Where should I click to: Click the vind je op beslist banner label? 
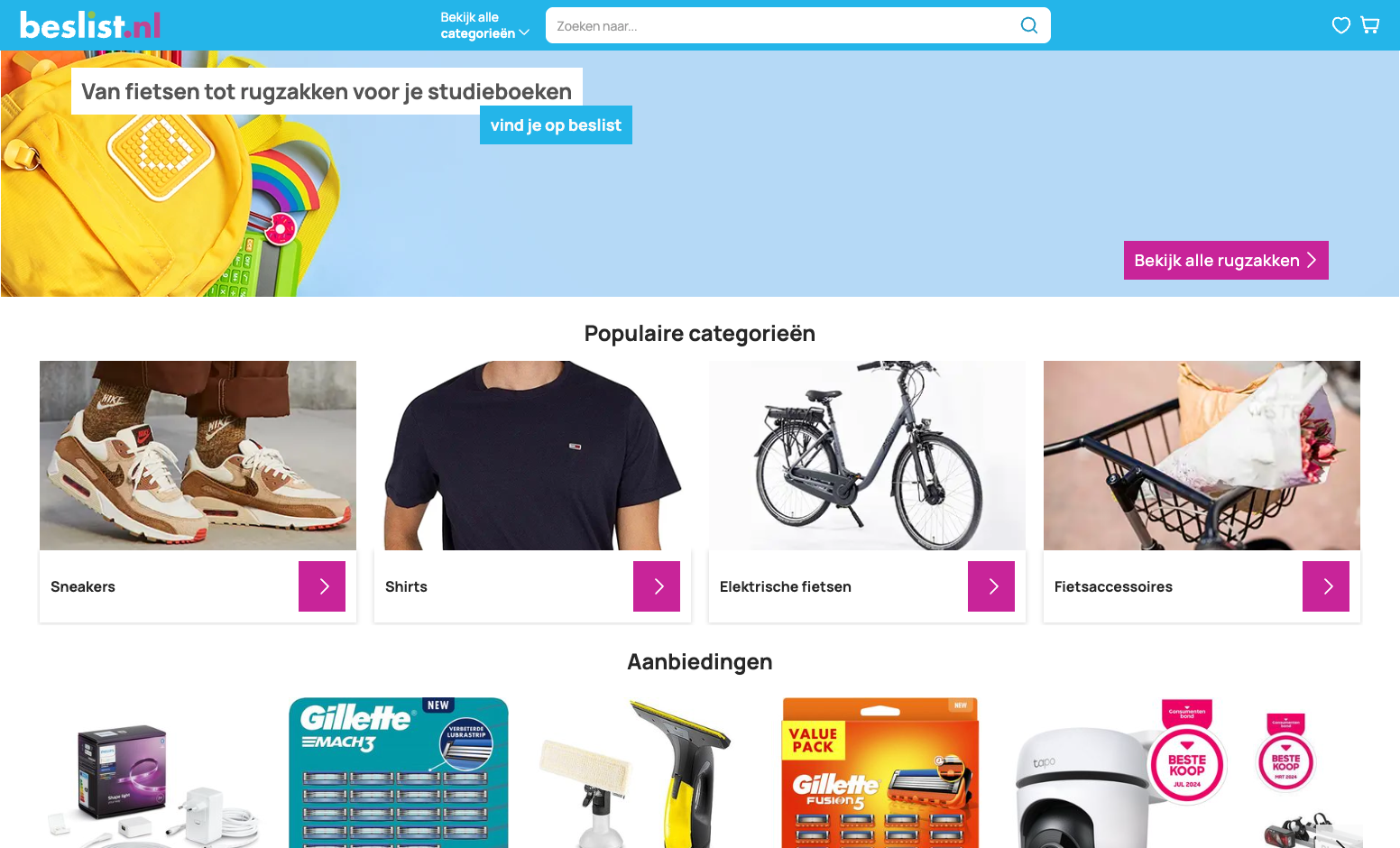(x=556, y=125)
